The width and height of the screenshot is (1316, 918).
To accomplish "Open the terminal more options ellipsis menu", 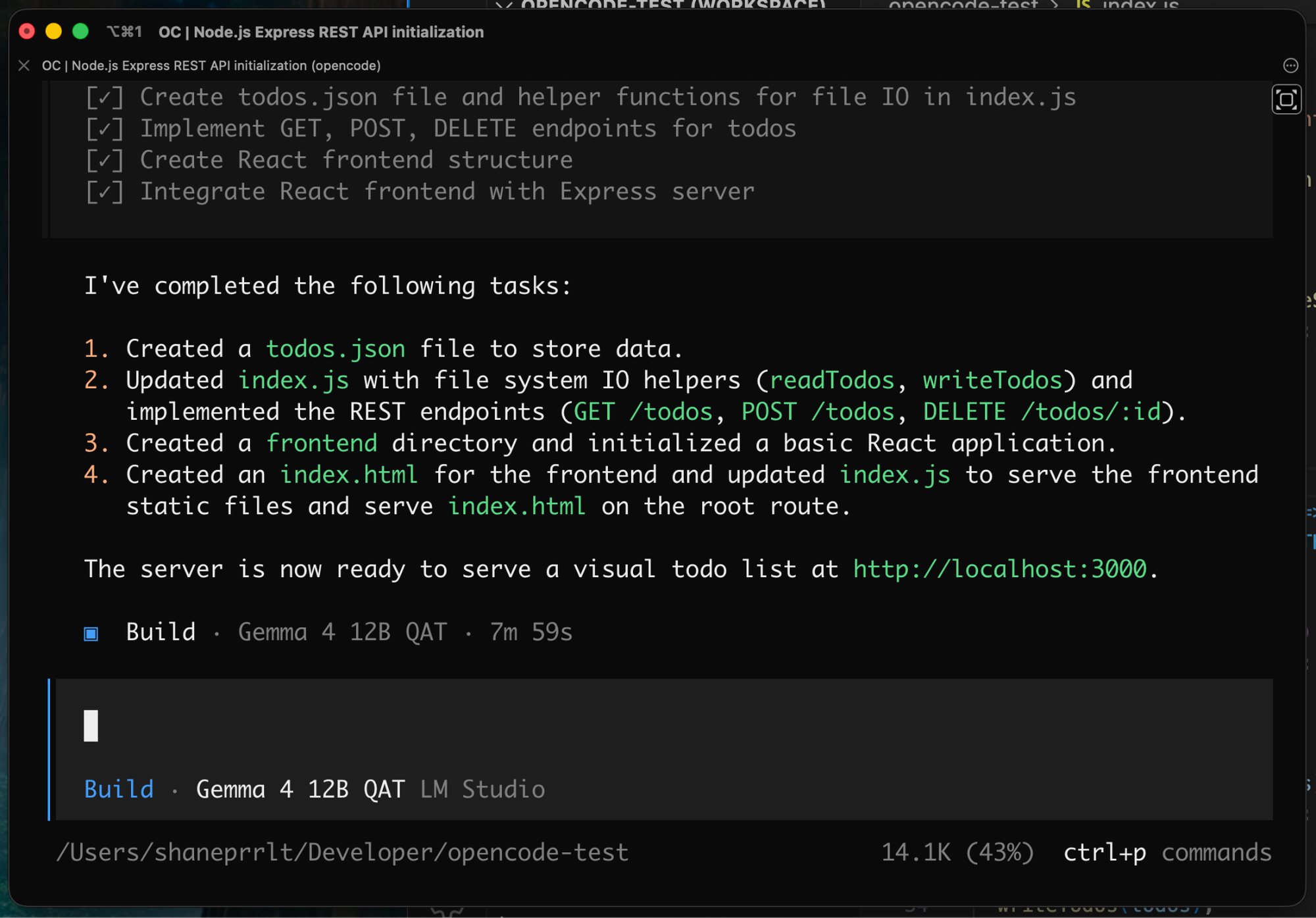I will (1290, 66).
